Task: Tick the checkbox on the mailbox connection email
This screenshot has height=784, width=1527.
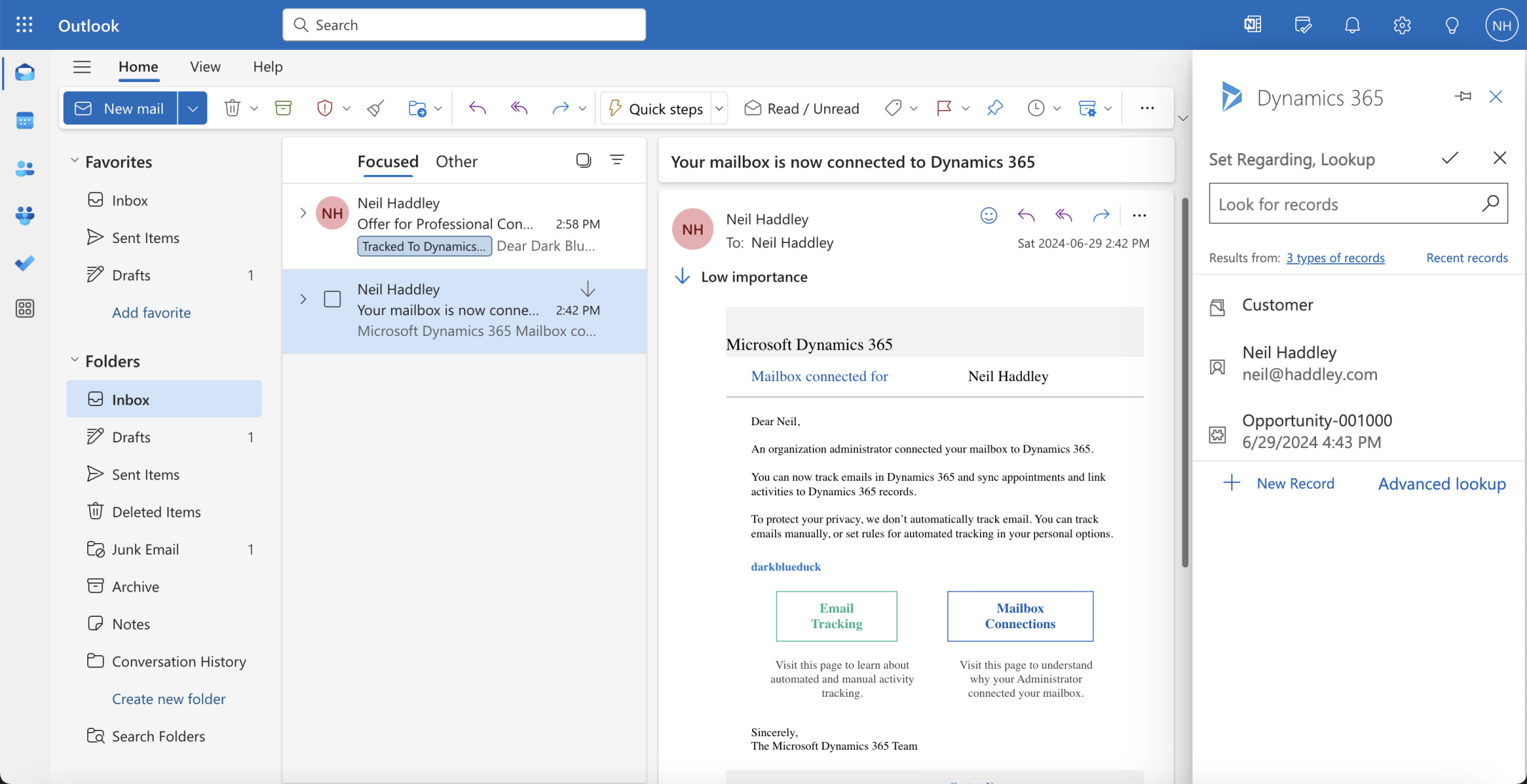Action: pos(332,299)
